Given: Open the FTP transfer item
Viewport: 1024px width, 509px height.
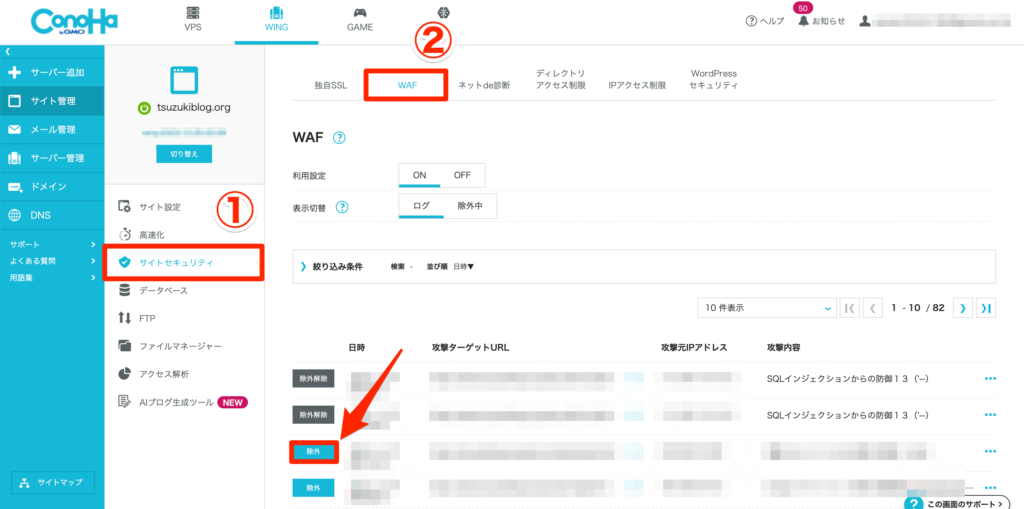Looking at the screenshot, I should [x=184, y=318].
